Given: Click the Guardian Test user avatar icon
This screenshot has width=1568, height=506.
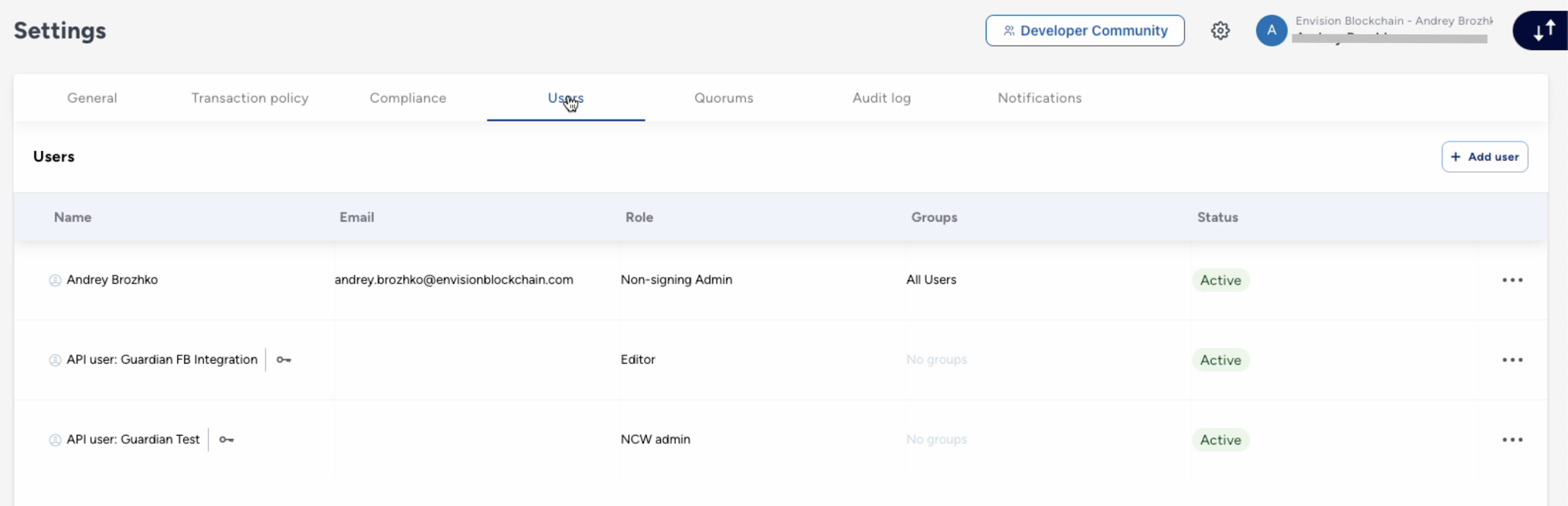Looking at the screenshot, I should coord(55,440).
